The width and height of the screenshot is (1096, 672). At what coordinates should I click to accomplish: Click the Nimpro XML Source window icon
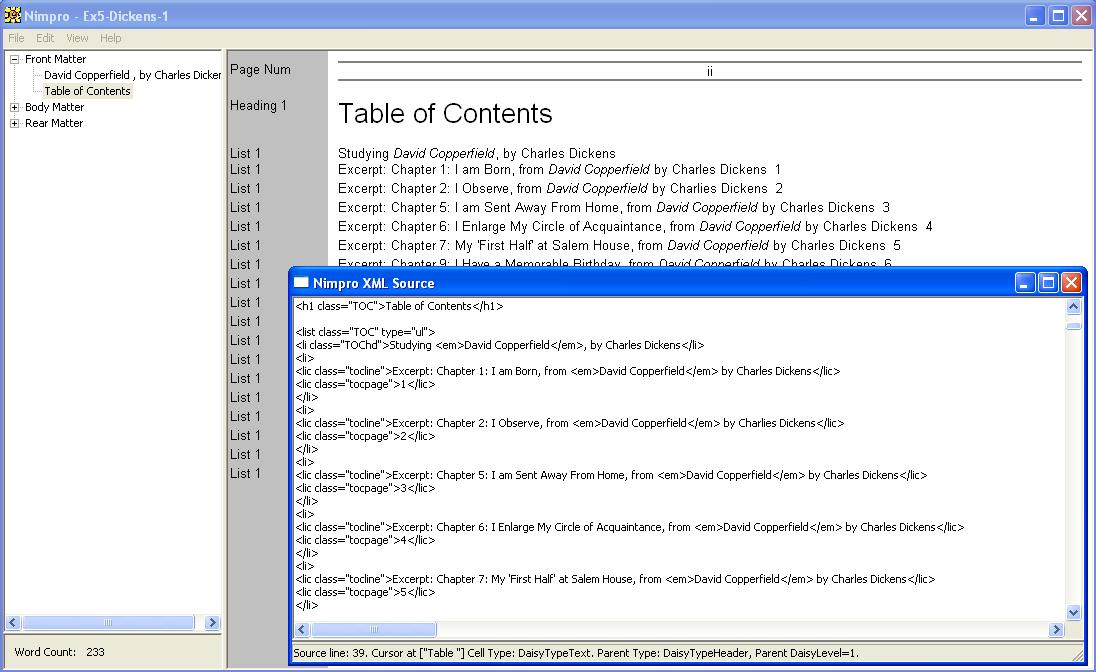tap(301, 283)
